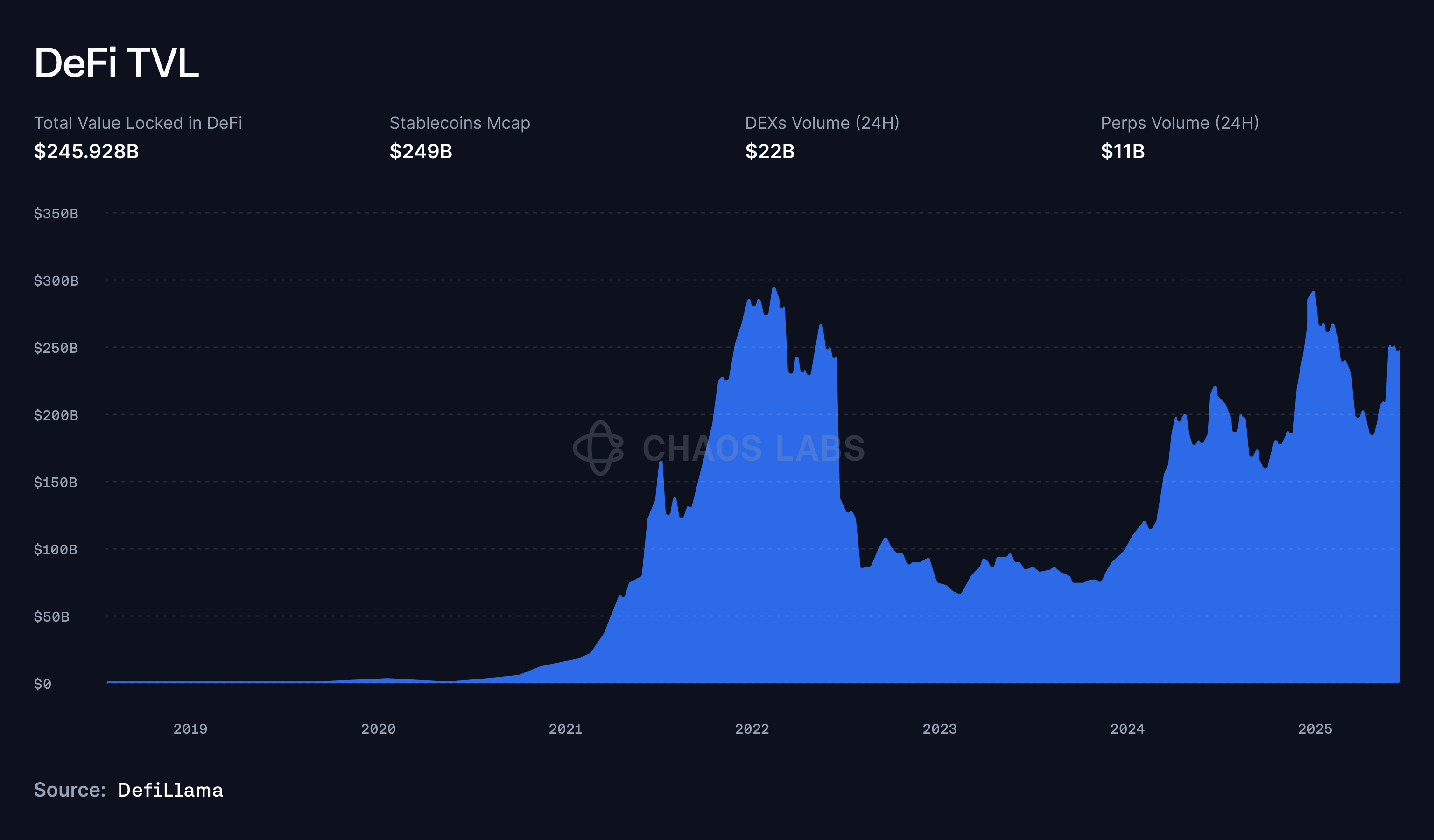Select the Perps Volume (24H) label
Screen dimensions: 1434x840
click(1179, 123)
